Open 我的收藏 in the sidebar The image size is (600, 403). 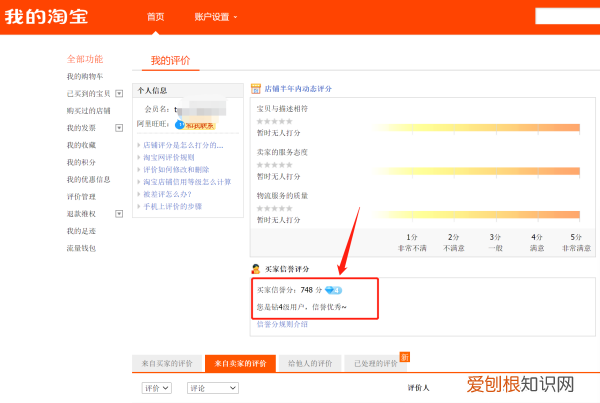point(81,145)
